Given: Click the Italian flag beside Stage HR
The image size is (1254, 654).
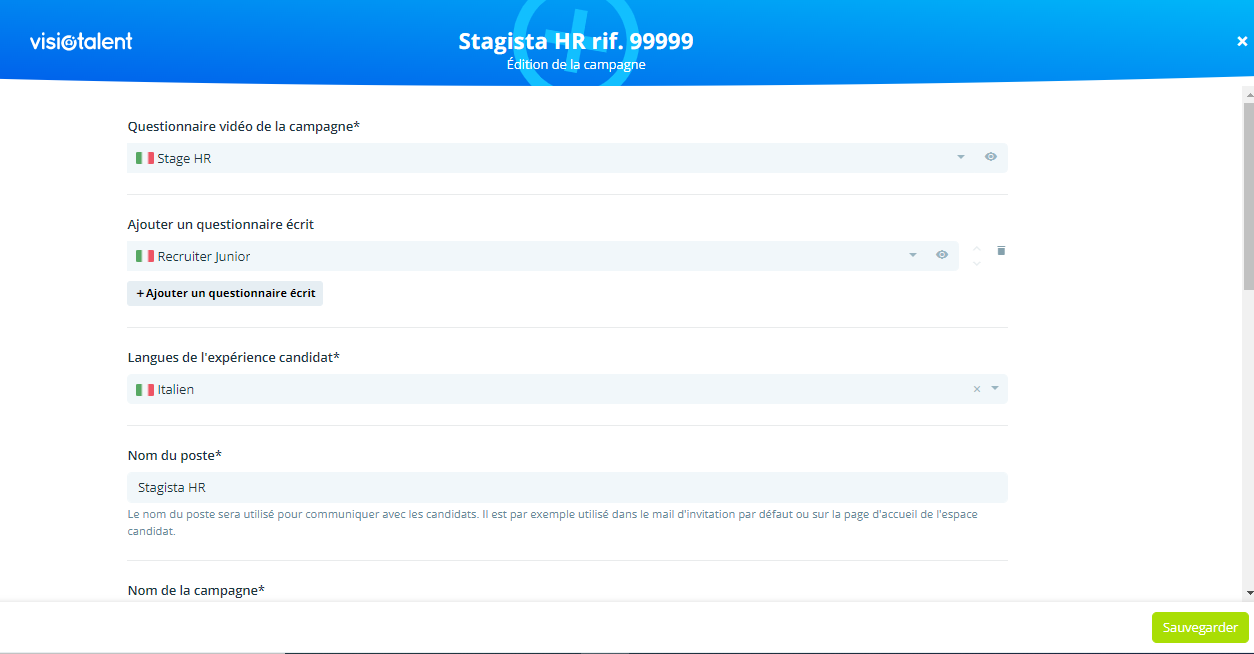Looking at the screenshot, I should pyautogui.click(x=145, y=158).
